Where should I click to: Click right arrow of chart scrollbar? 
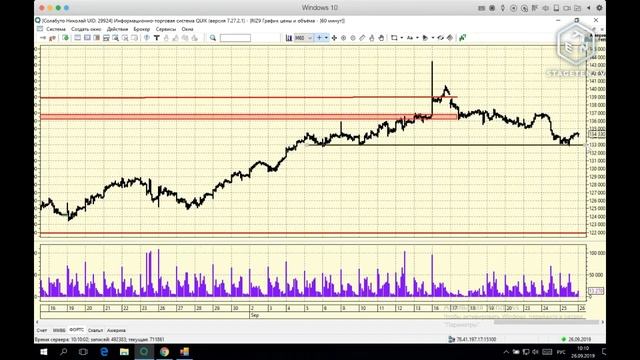tap(602, 322)
